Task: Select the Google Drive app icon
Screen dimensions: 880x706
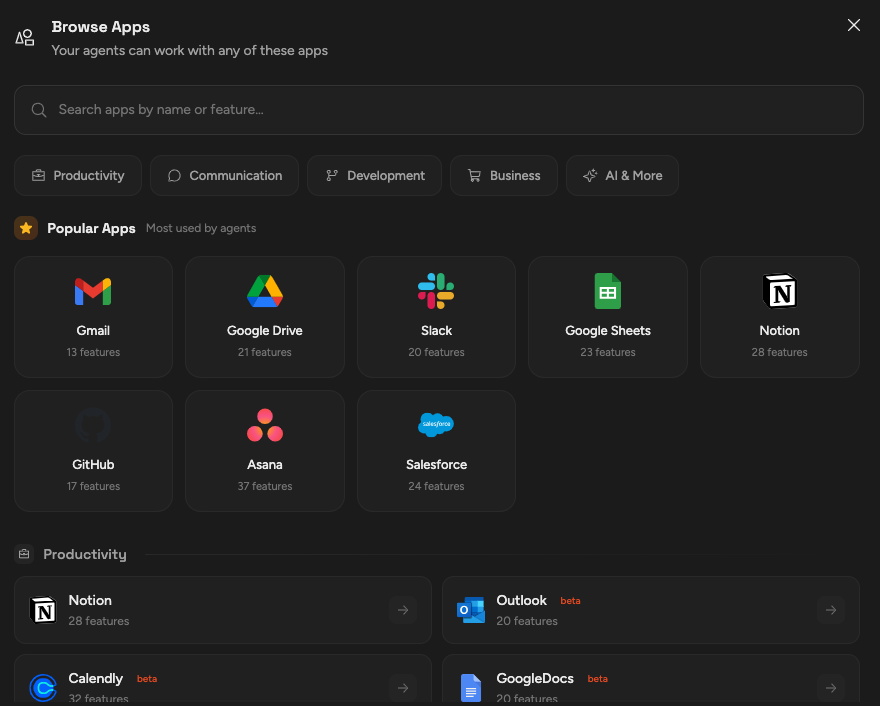Action: [x=265, y=291]
